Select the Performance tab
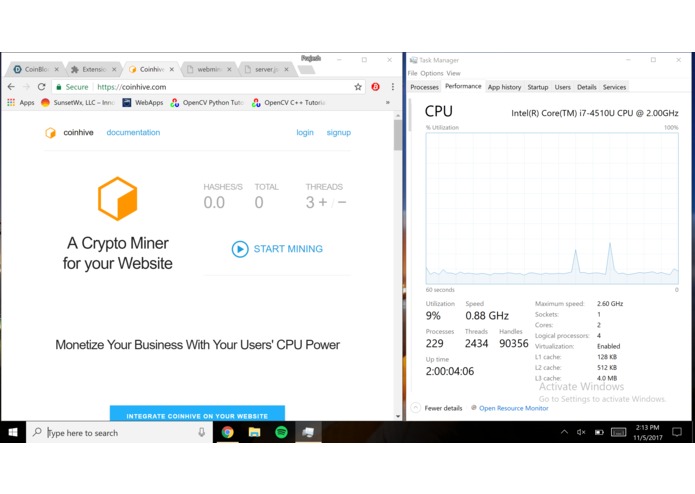The height and width of the screenshot is (494, 695). click(463, 86)
